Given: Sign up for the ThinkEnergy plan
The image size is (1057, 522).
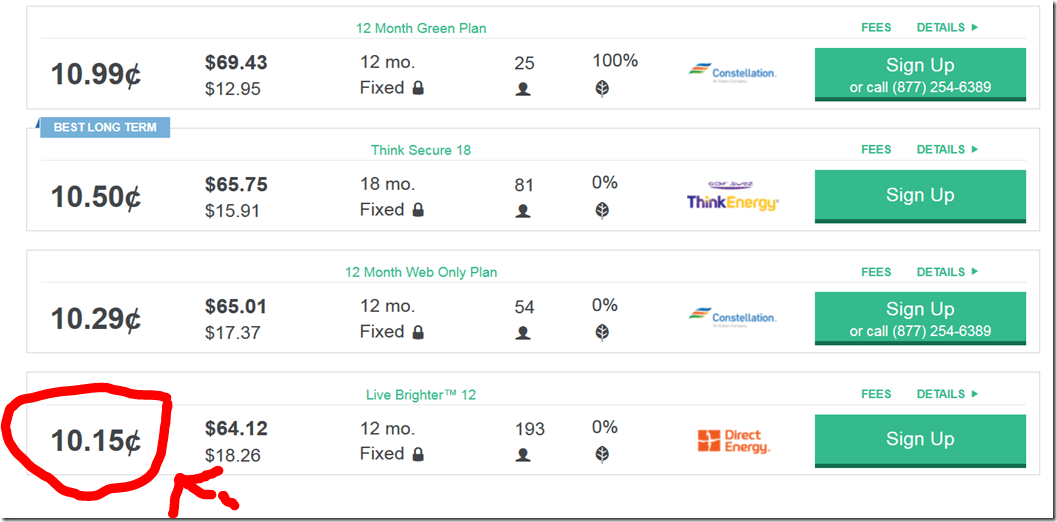Looking at the screenshot, I should (920, 196).
